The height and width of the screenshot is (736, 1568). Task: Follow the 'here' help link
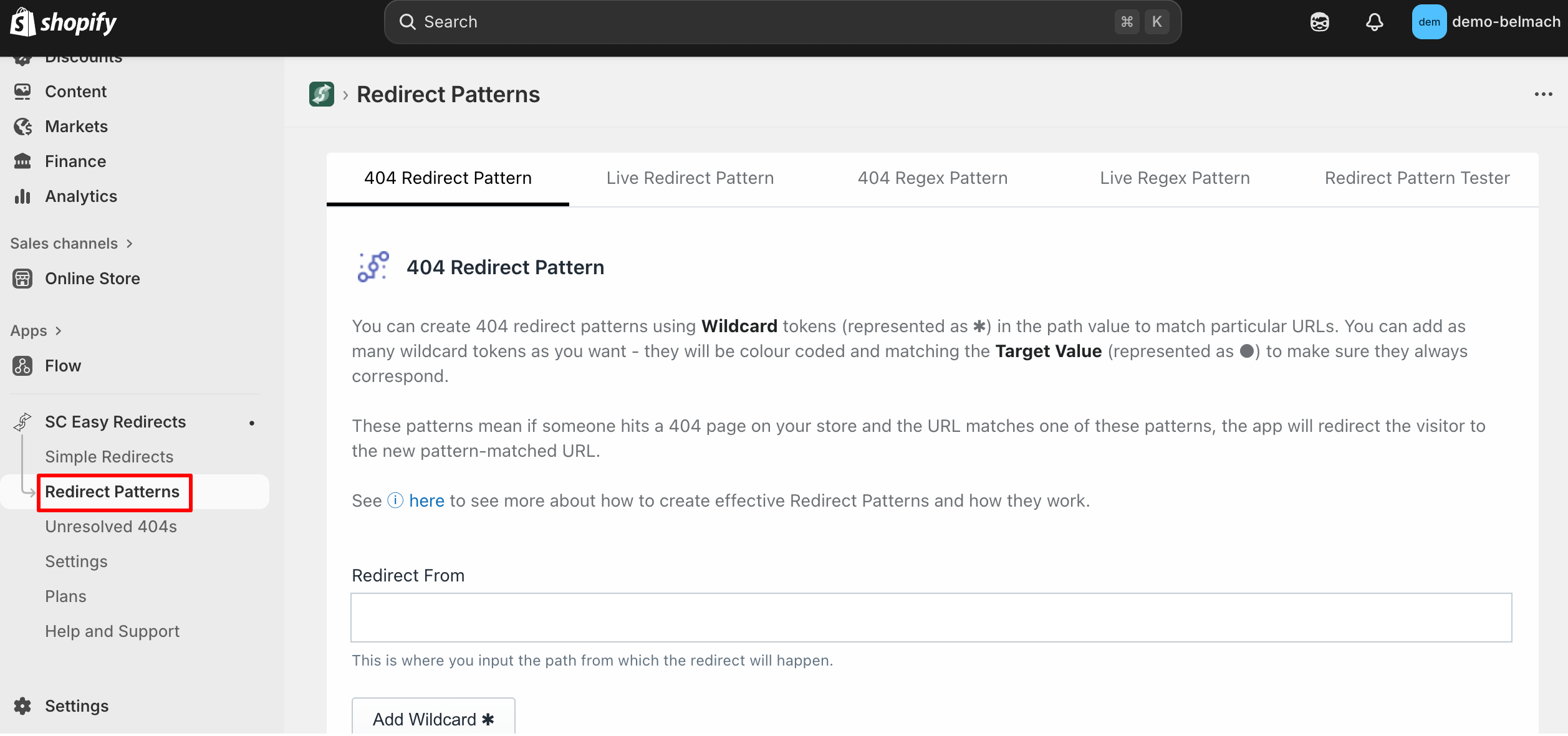tap(426, 501)
